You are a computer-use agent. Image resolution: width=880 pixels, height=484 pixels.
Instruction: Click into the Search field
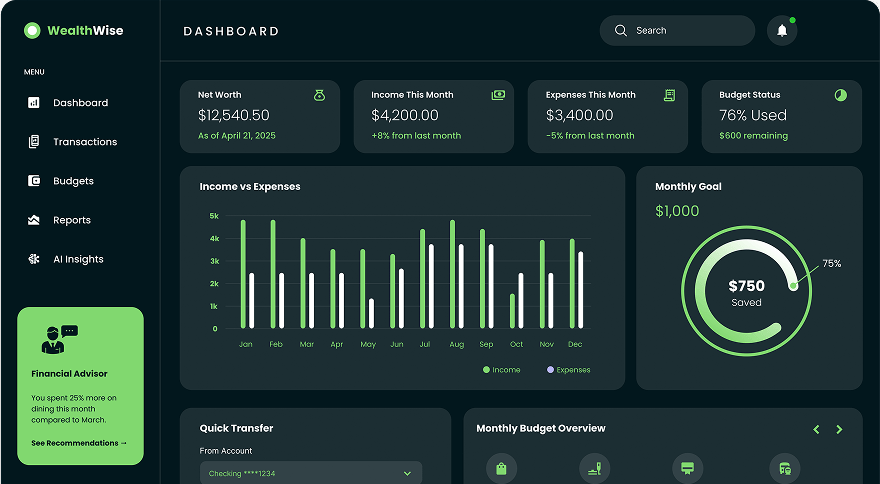pyautogui.click(x=690, y=31)
